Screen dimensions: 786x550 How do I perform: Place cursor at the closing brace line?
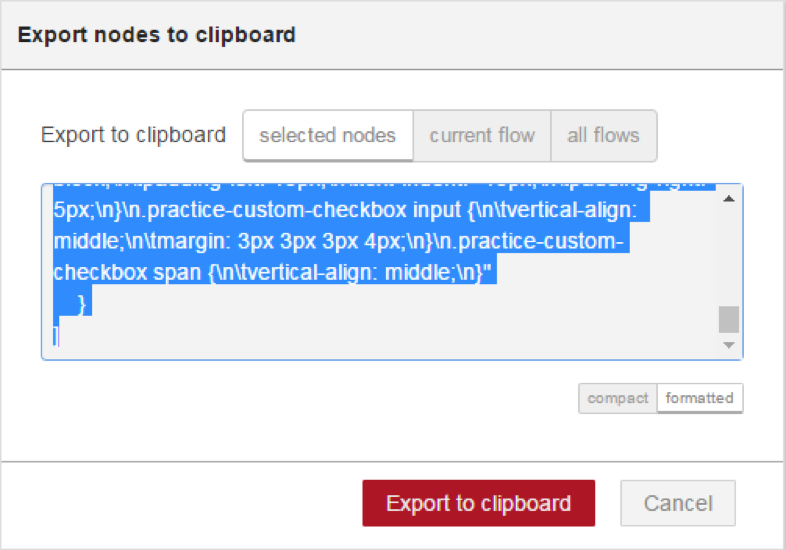(81, 304)
